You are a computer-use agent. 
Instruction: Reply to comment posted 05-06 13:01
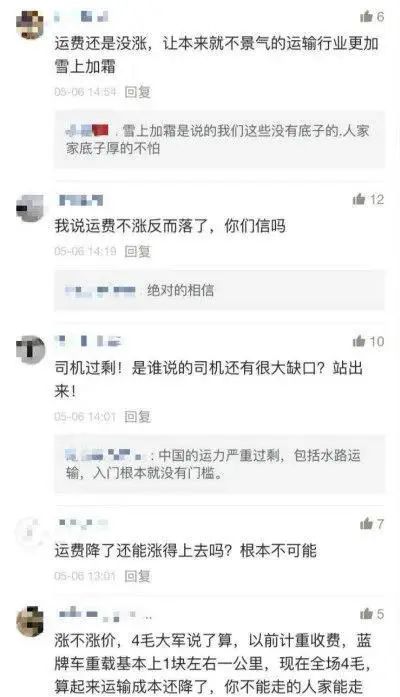tap(137, 576)
